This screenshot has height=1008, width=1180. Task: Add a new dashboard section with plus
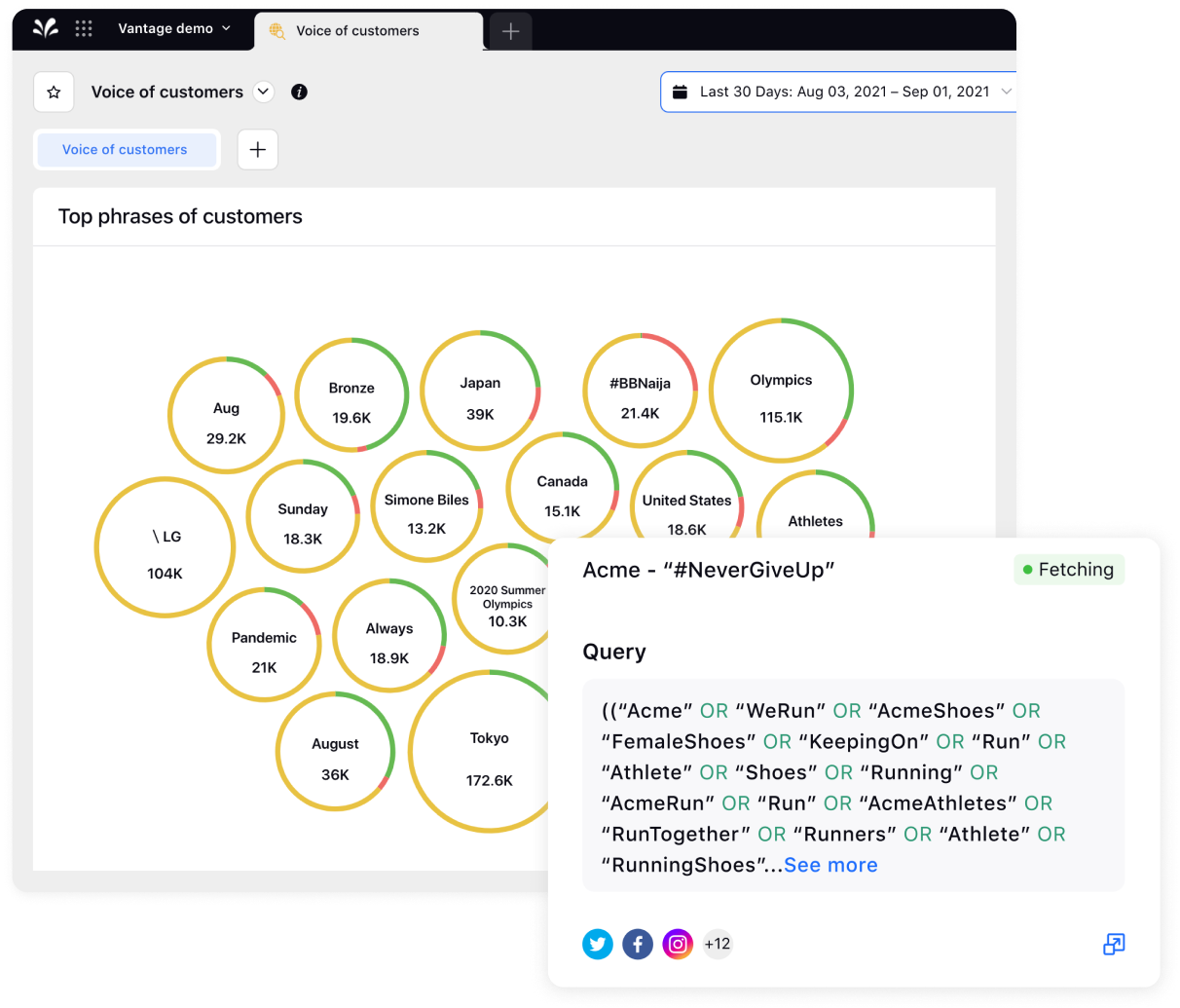[x=258, y=150]
